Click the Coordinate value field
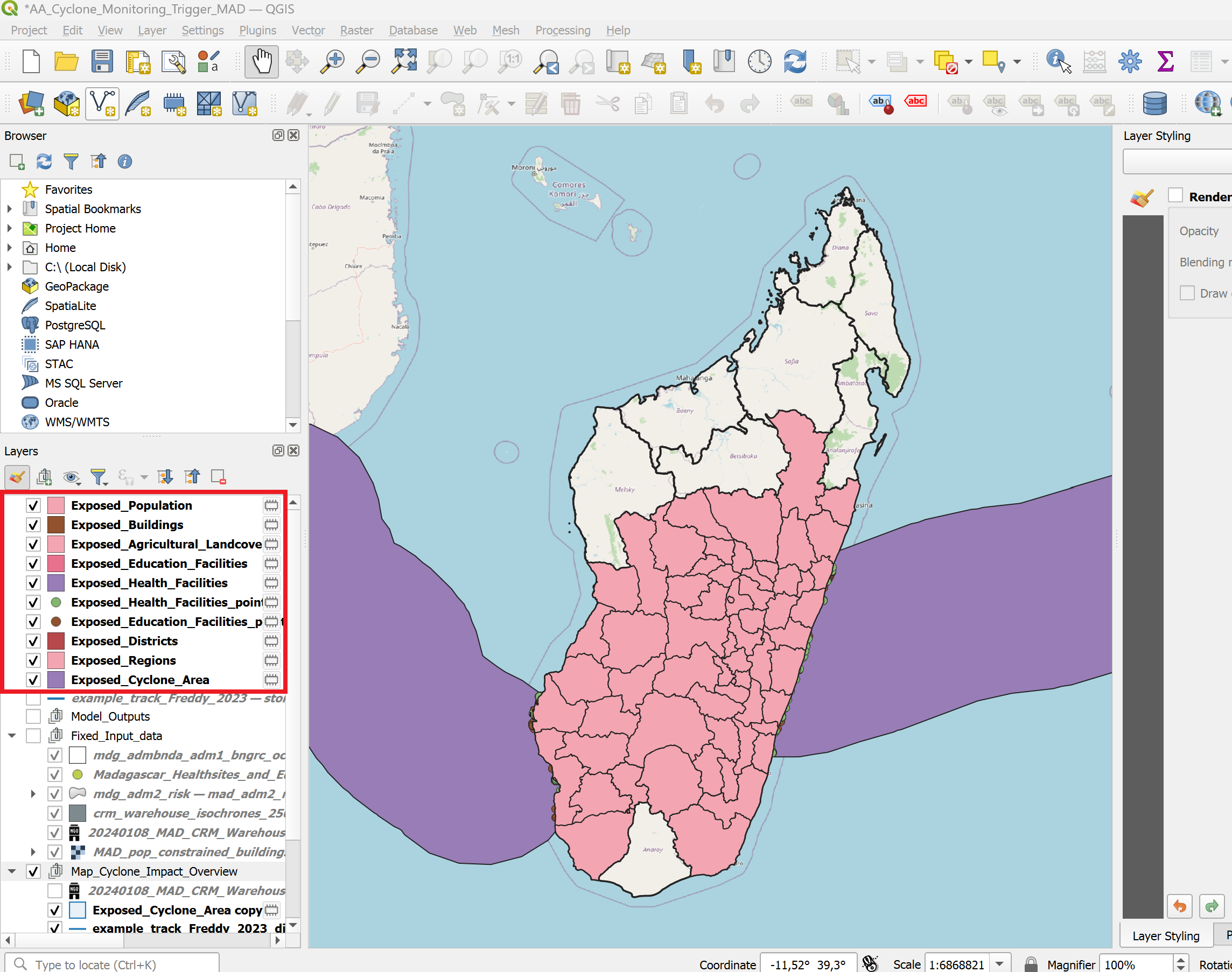This screenshot has height=972, width=1232. point(808,964)
